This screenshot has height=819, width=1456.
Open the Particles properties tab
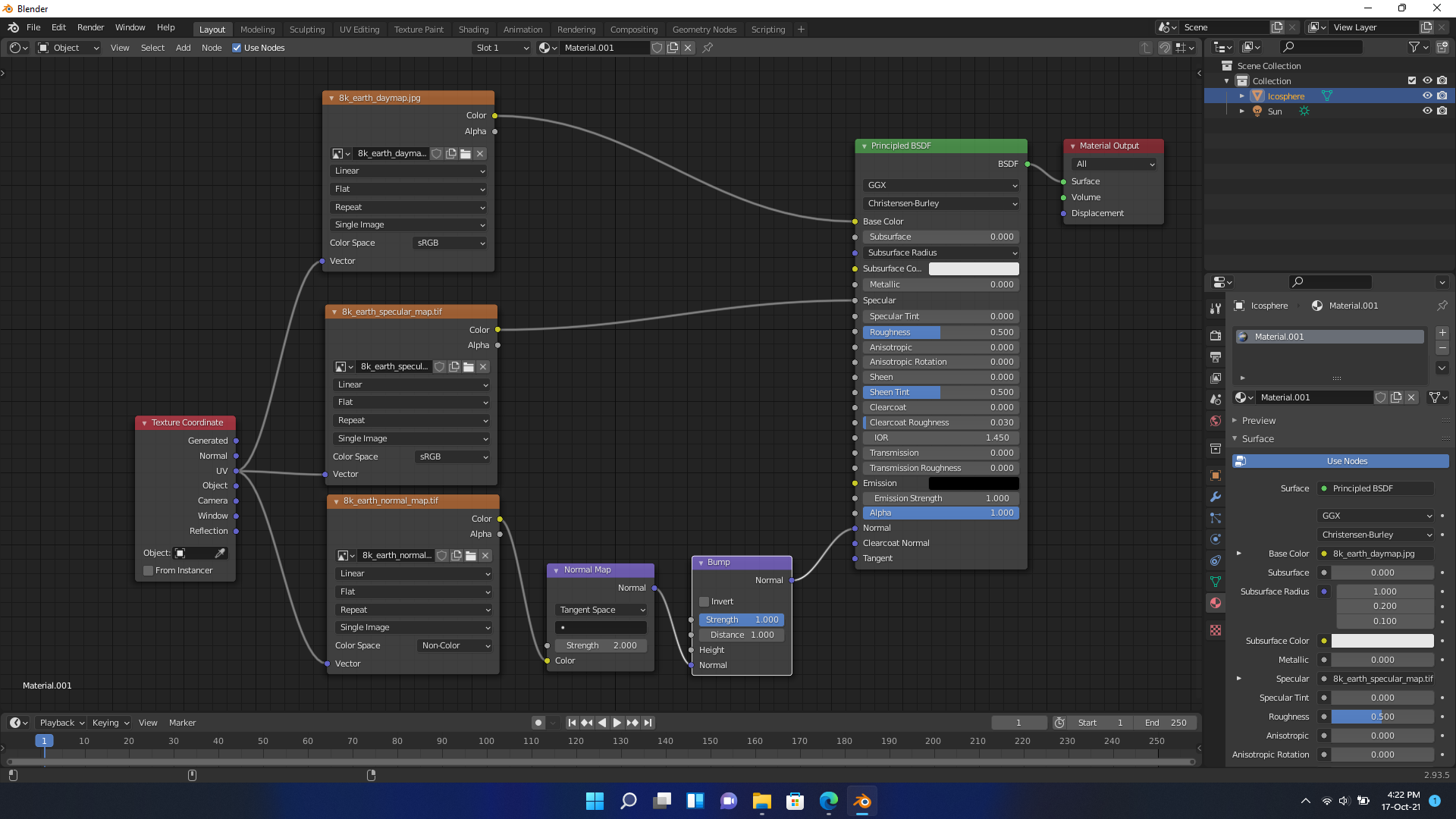[x=1216, y=518]
